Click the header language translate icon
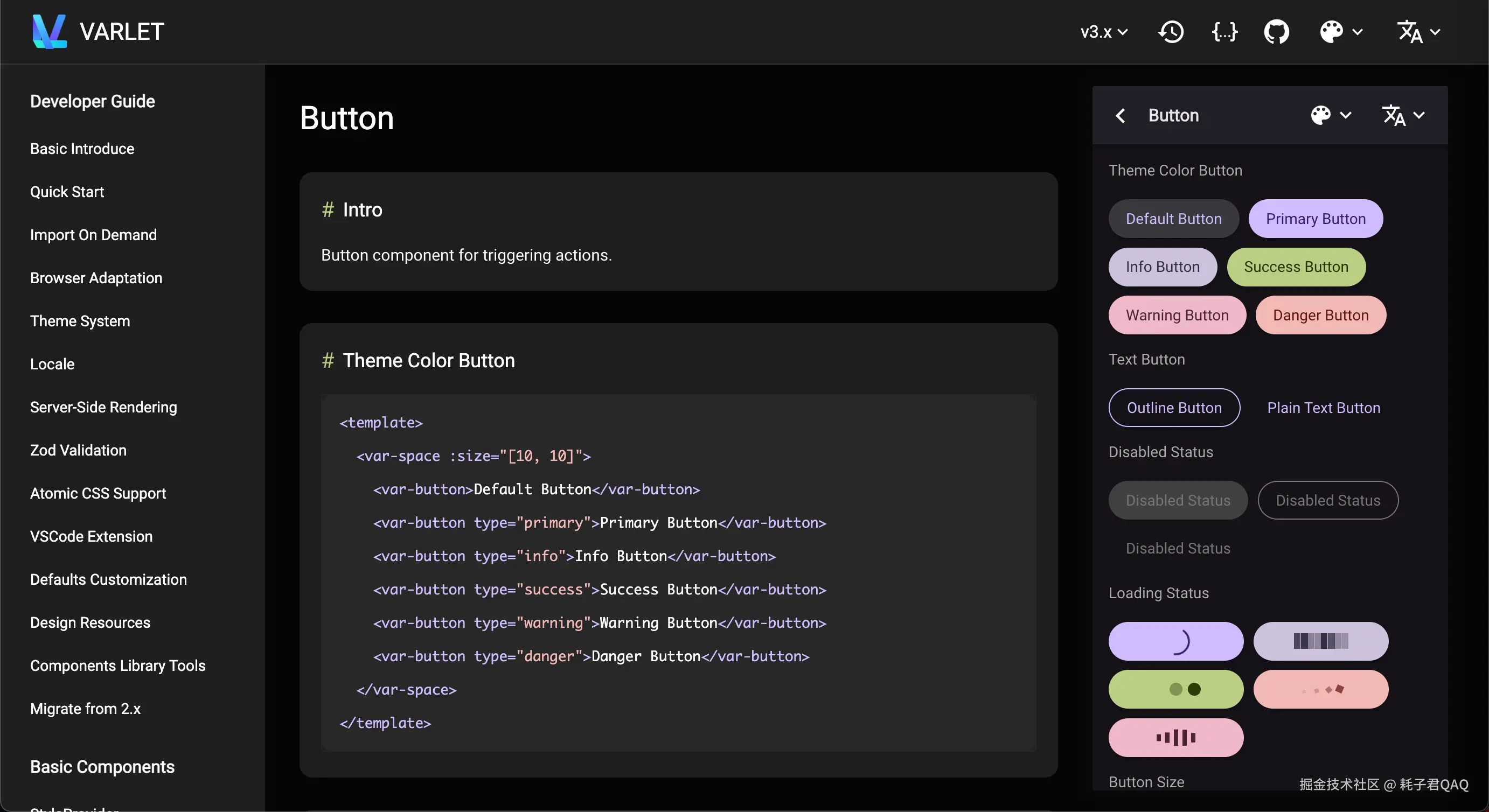The height and width of the screenshot is (812, 1489). coord(1409,32)
